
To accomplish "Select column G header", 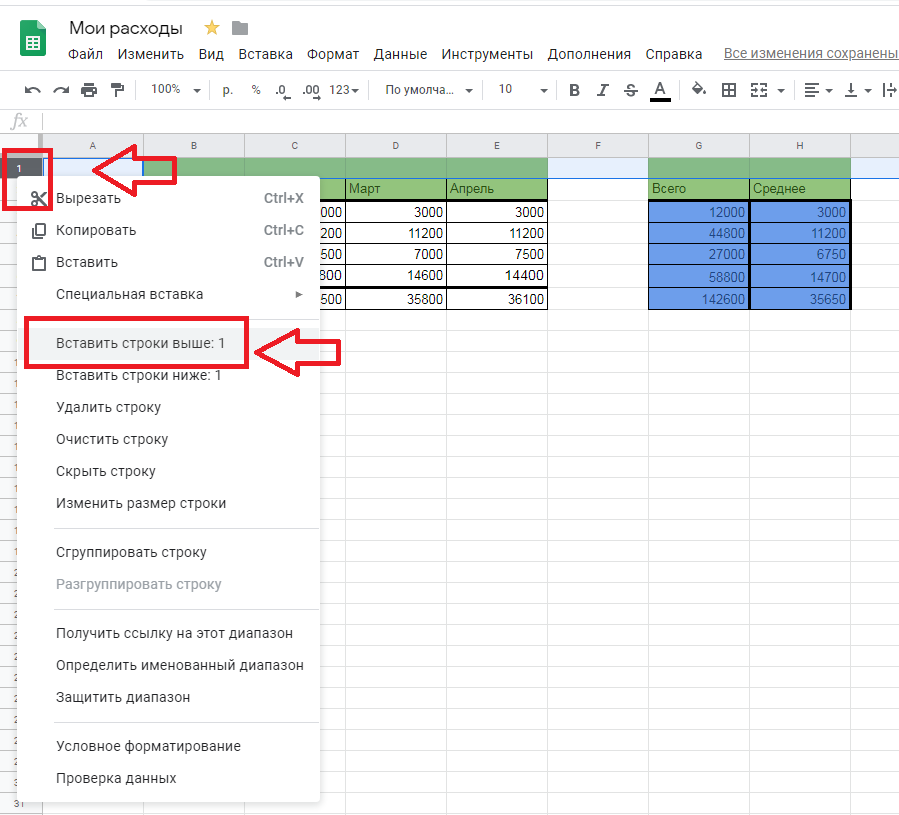I will [699, 146].
